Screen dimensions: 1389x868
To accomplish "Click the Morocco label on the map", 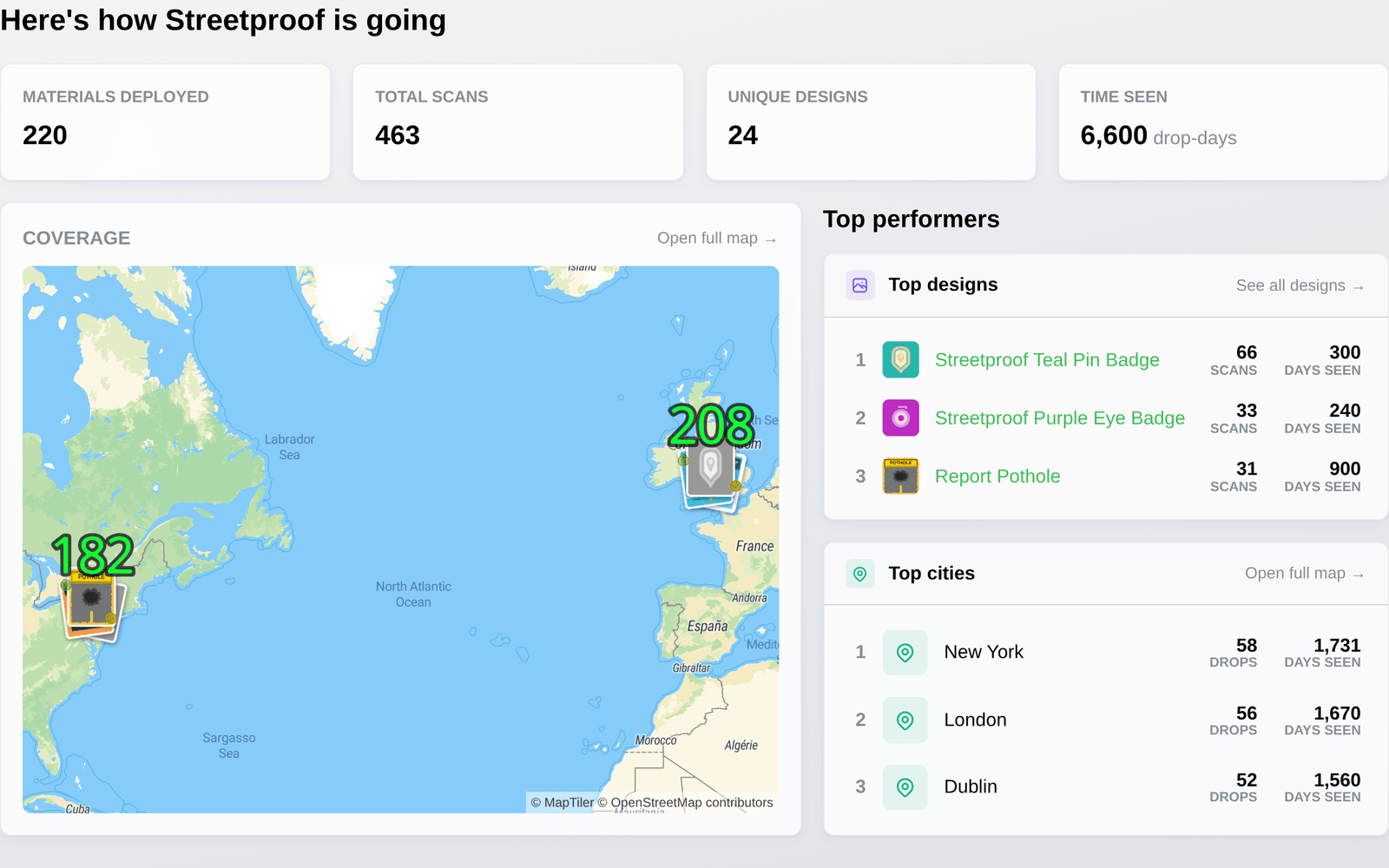I will coord(655,740).
